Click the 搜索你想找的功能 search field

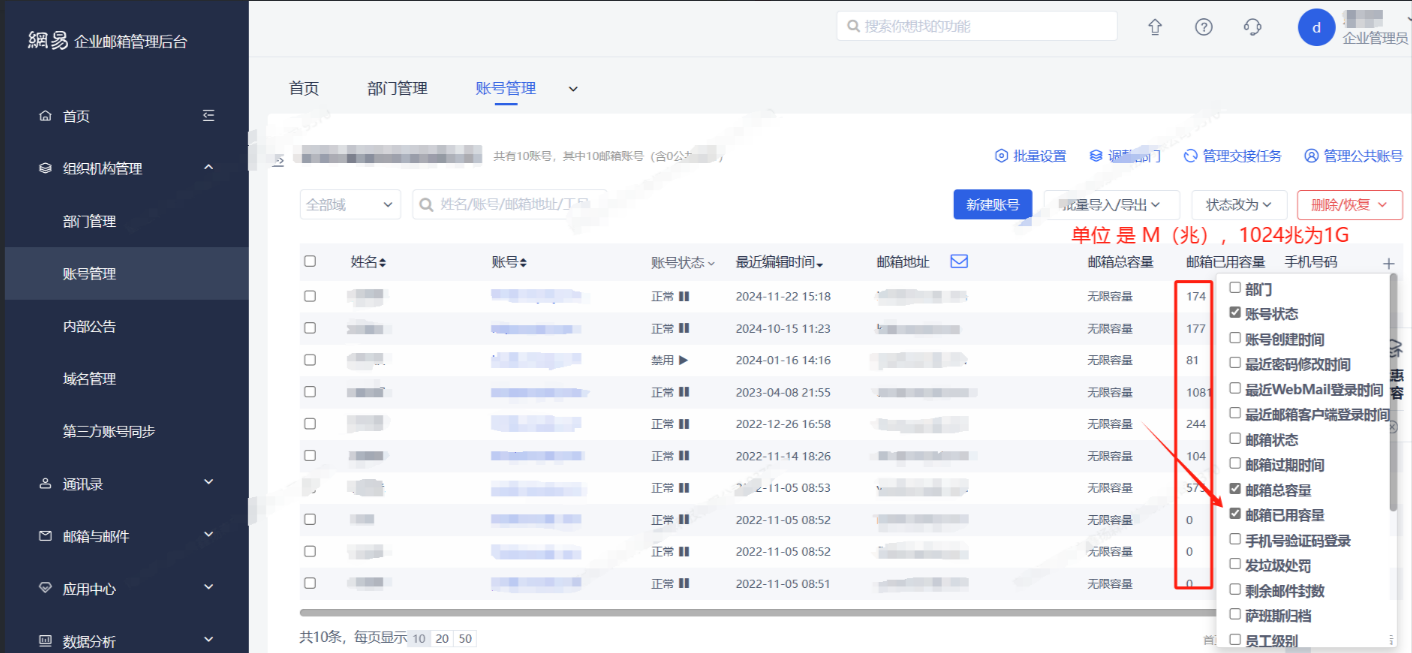click(975, 26)
